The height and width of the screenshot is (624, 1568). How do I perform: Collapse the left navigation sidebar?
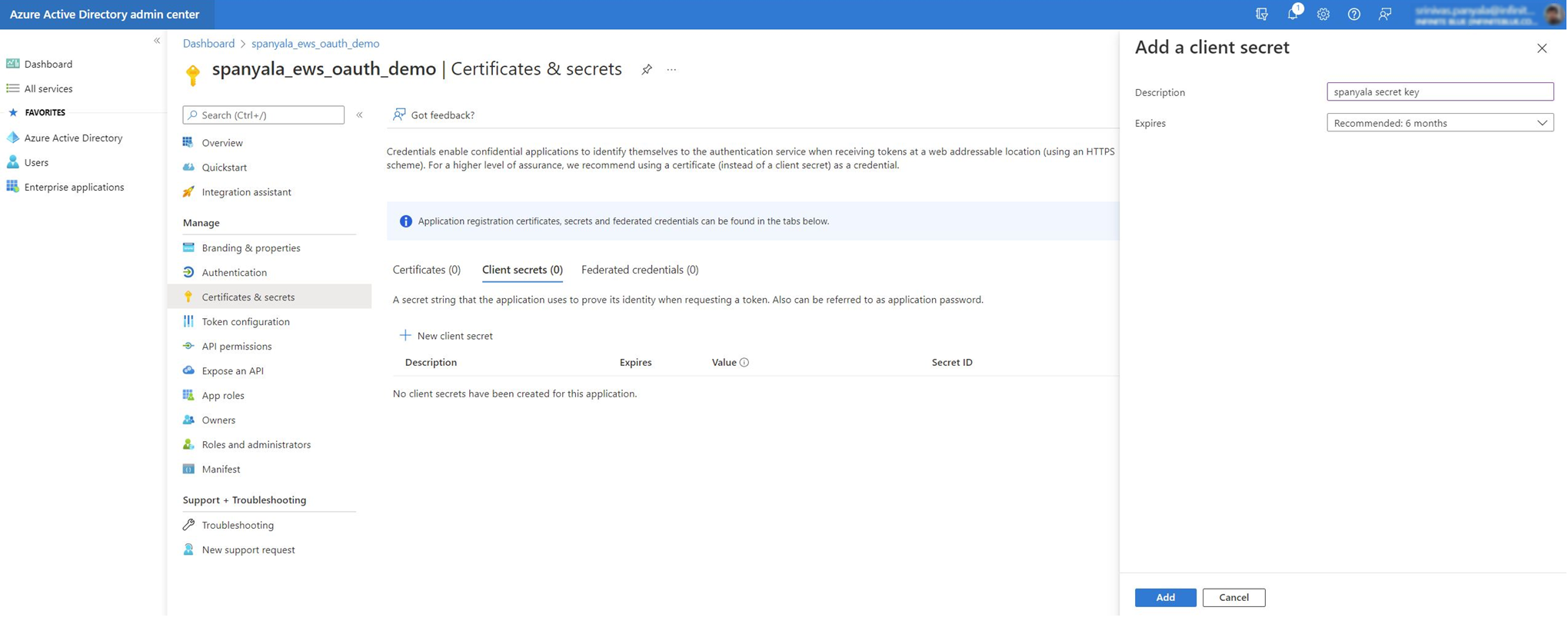pyautogui.click(x=157, y=41)
